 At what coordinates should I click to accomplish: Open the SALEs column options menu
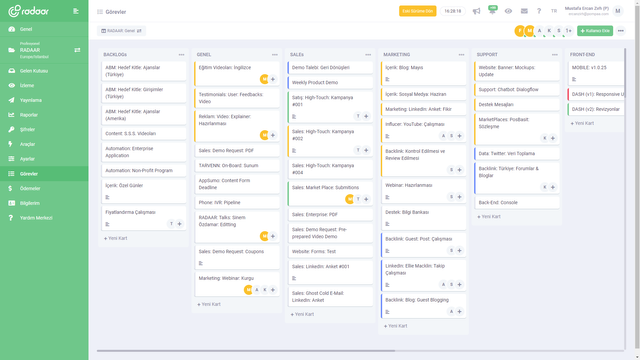point(368,54)
